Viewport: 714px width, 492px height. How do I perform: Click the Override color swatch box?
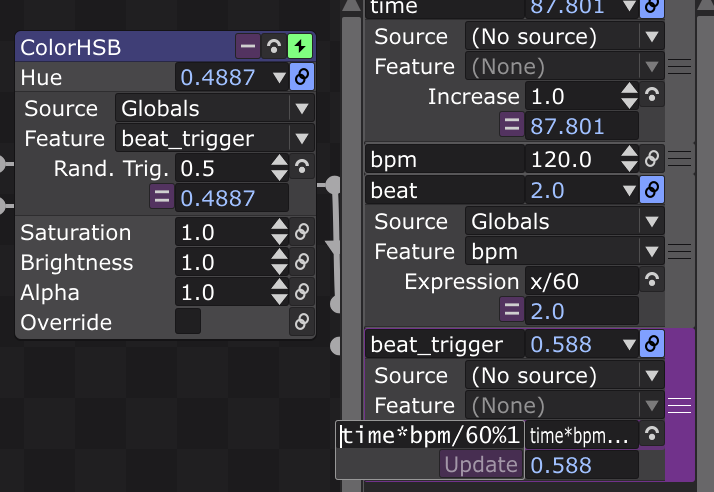188,322
